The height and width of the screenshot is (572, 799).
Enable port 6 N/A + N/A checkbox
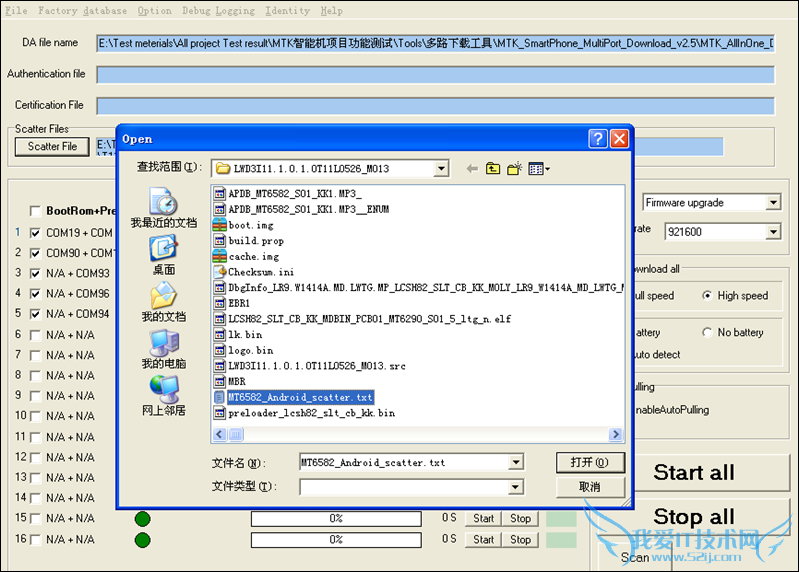coord(35,335)
